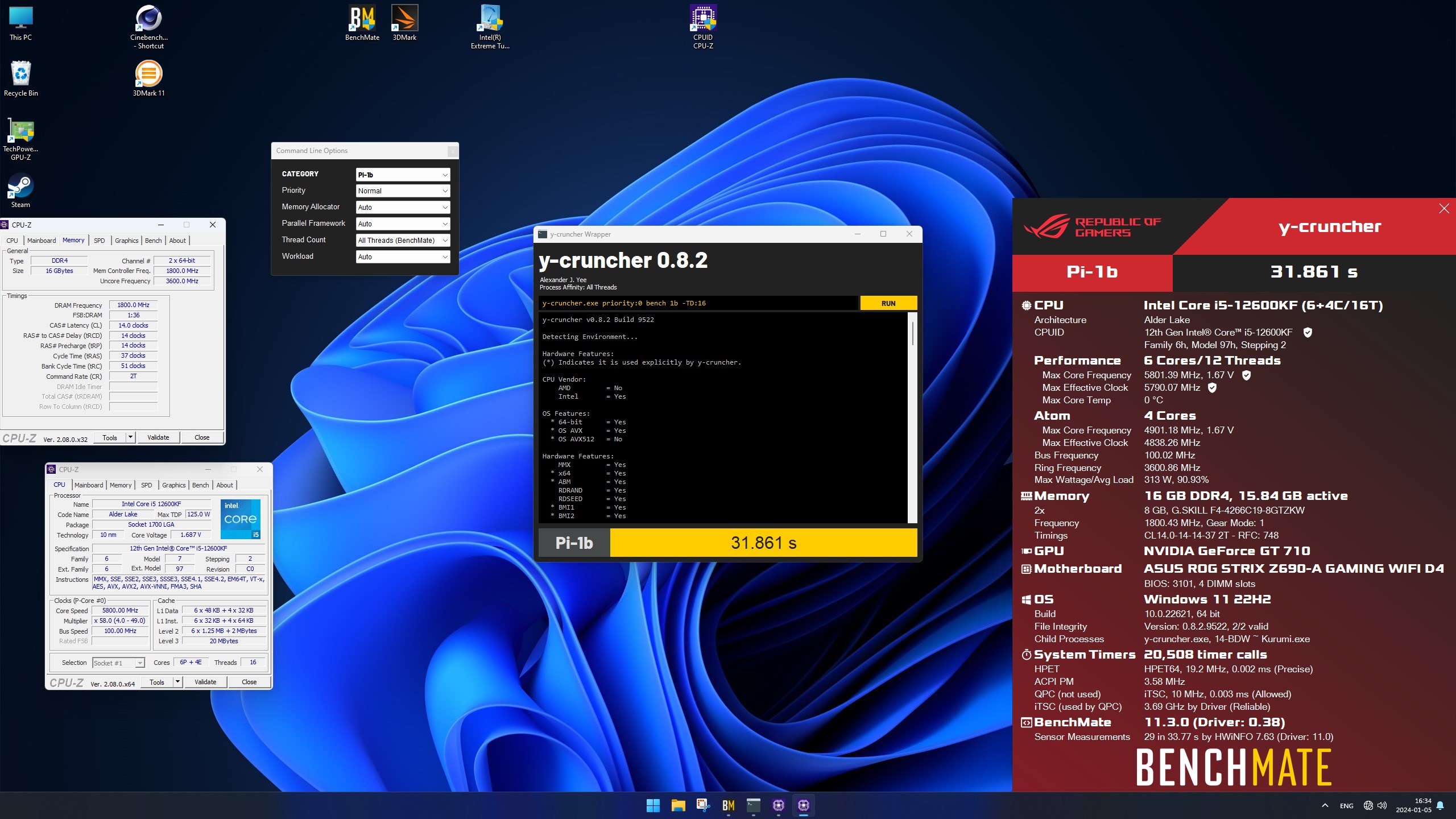Viewport: 1456px width, 819px height.
Task: Launch BenchMate from the desktop icon
Action: click(362, 23)
